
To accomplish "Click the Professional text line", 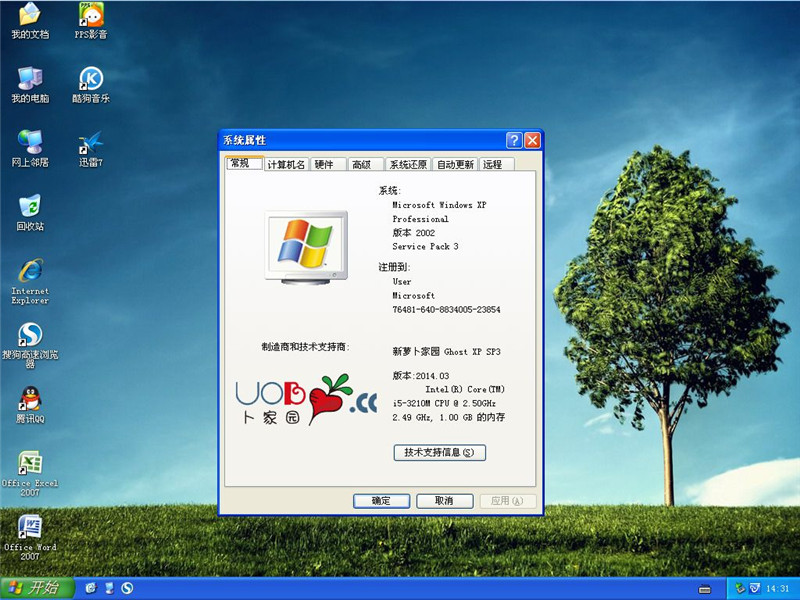I will click(x=420, y=219).
